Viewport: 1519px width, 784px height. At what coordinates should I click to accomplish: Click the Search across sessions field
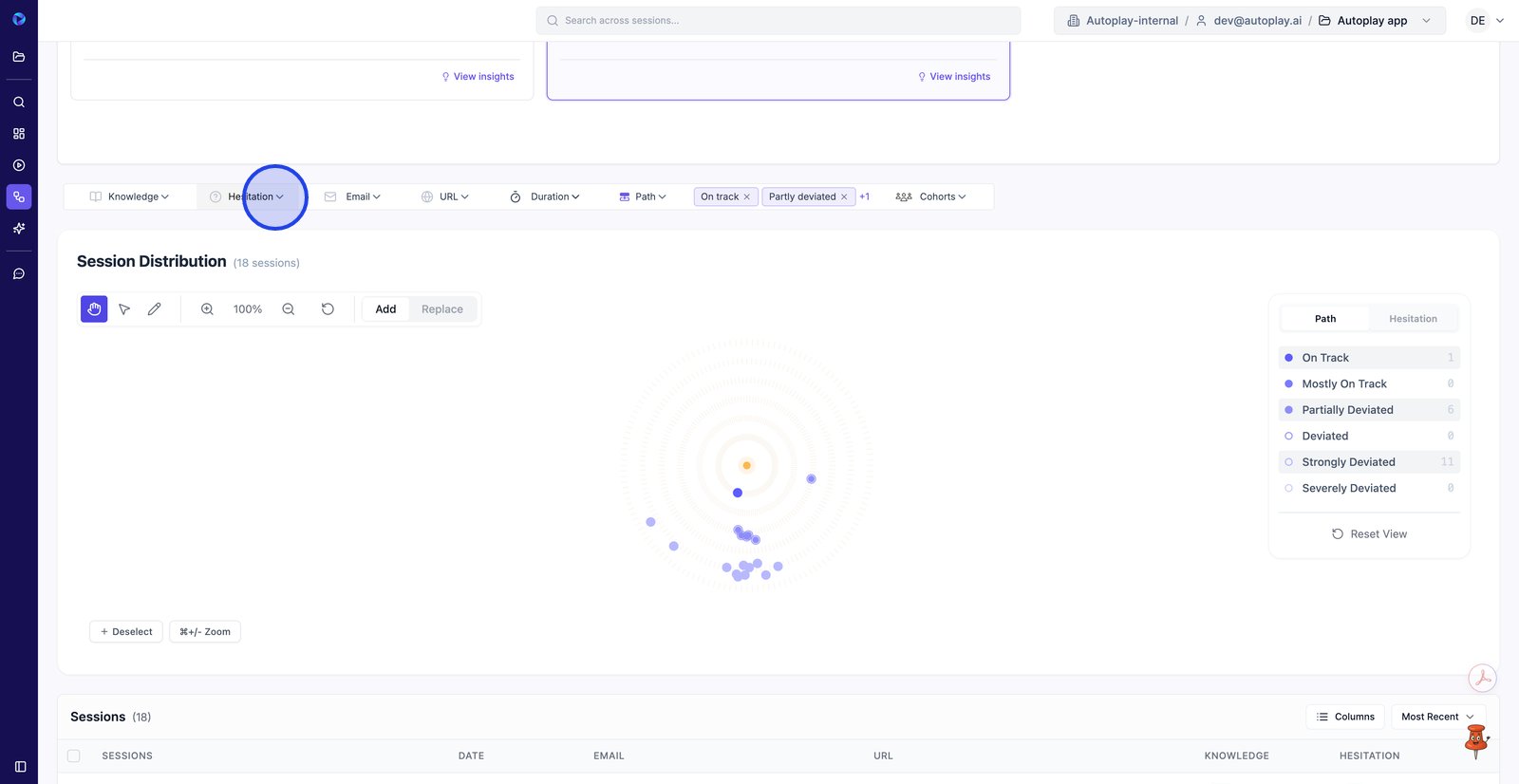pyautogui.click(x=778, y=20)
